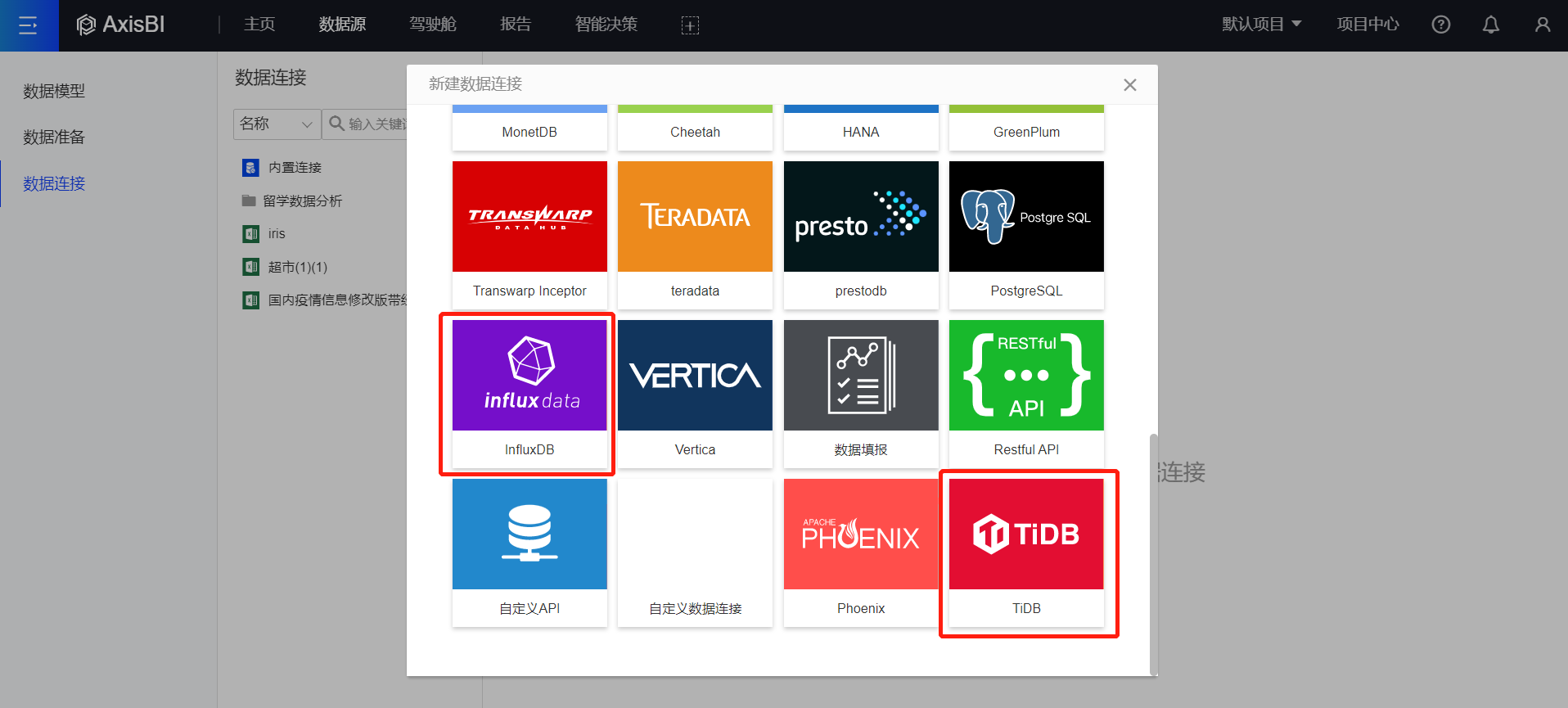Go to 数据准备 in sidebar

click(54, 137)
